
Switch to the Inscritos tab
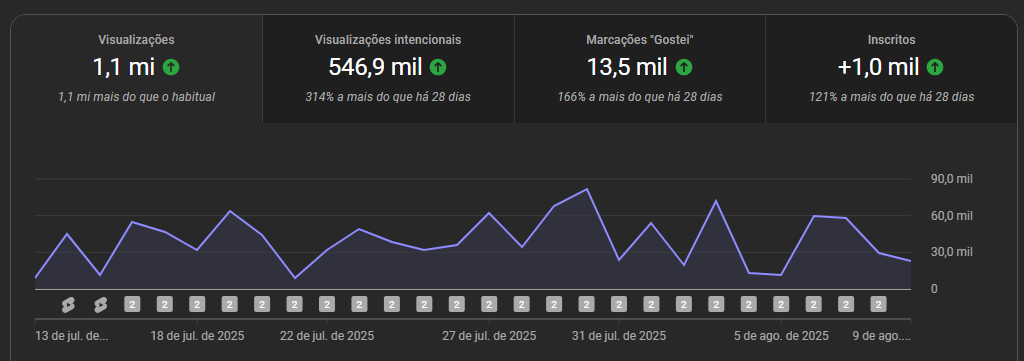[x=891, y=69]
